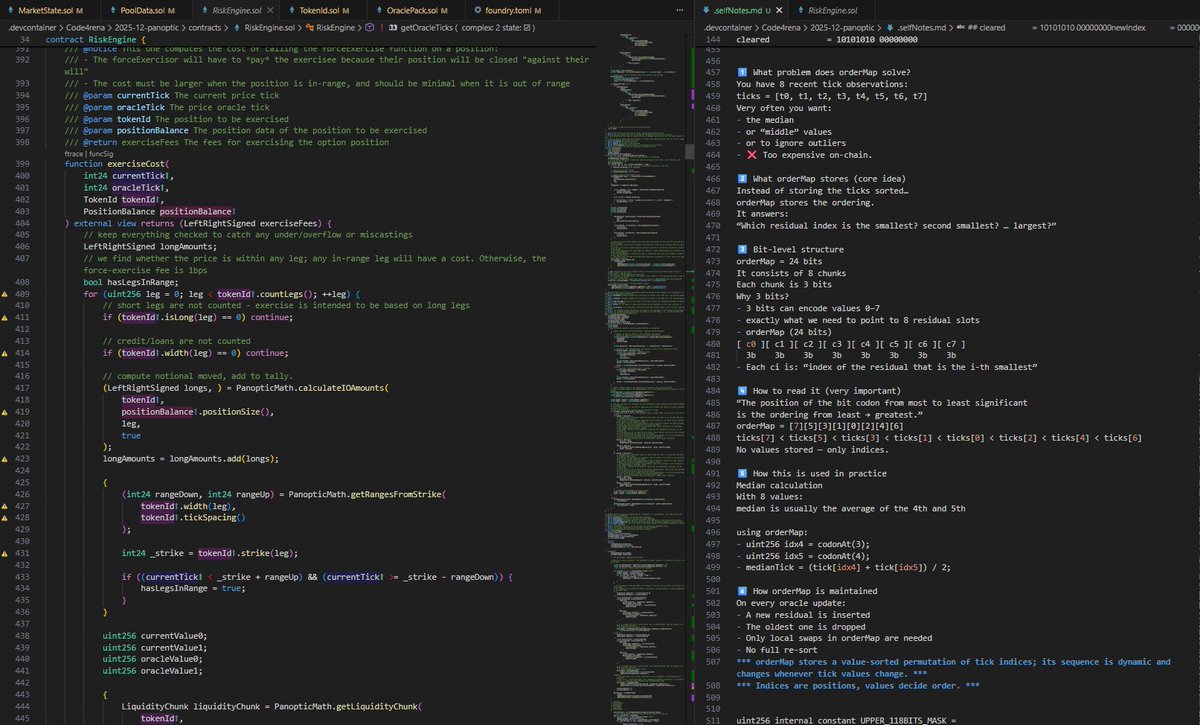Click line number 507 in notes editor

click(x=711, y=662)
